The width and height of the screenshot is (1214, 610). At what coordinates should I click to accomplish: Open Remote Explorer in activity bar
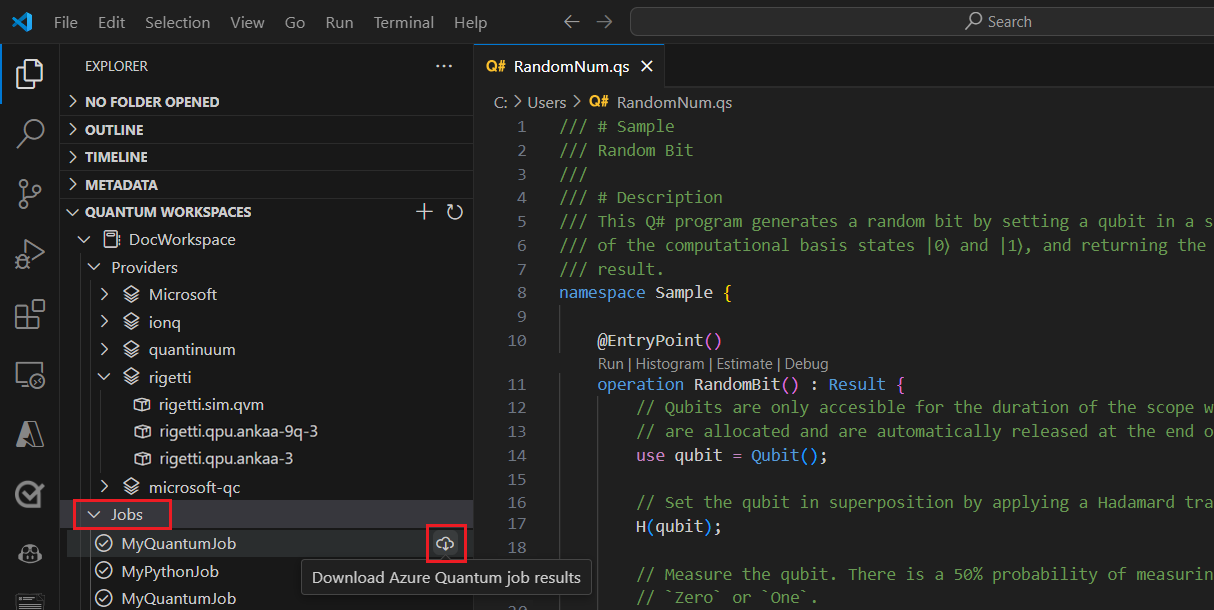pyautogui.click(x=30, y=375)
